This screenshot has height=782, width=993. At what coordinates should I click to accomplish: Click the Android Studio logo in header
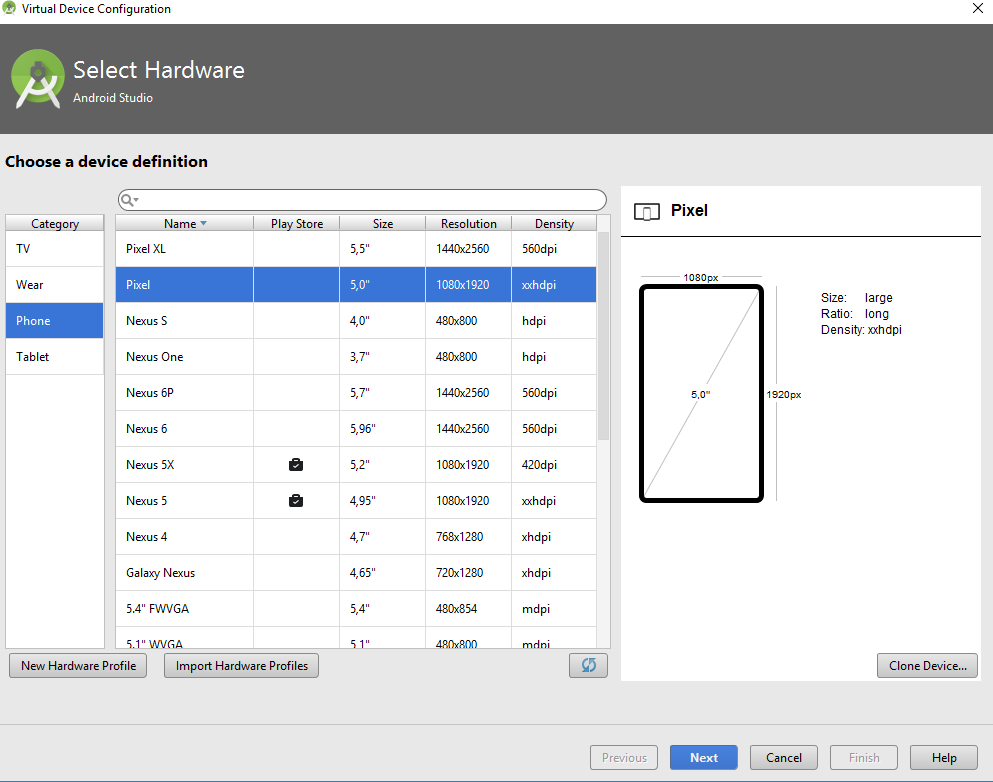tap(38, 79)
